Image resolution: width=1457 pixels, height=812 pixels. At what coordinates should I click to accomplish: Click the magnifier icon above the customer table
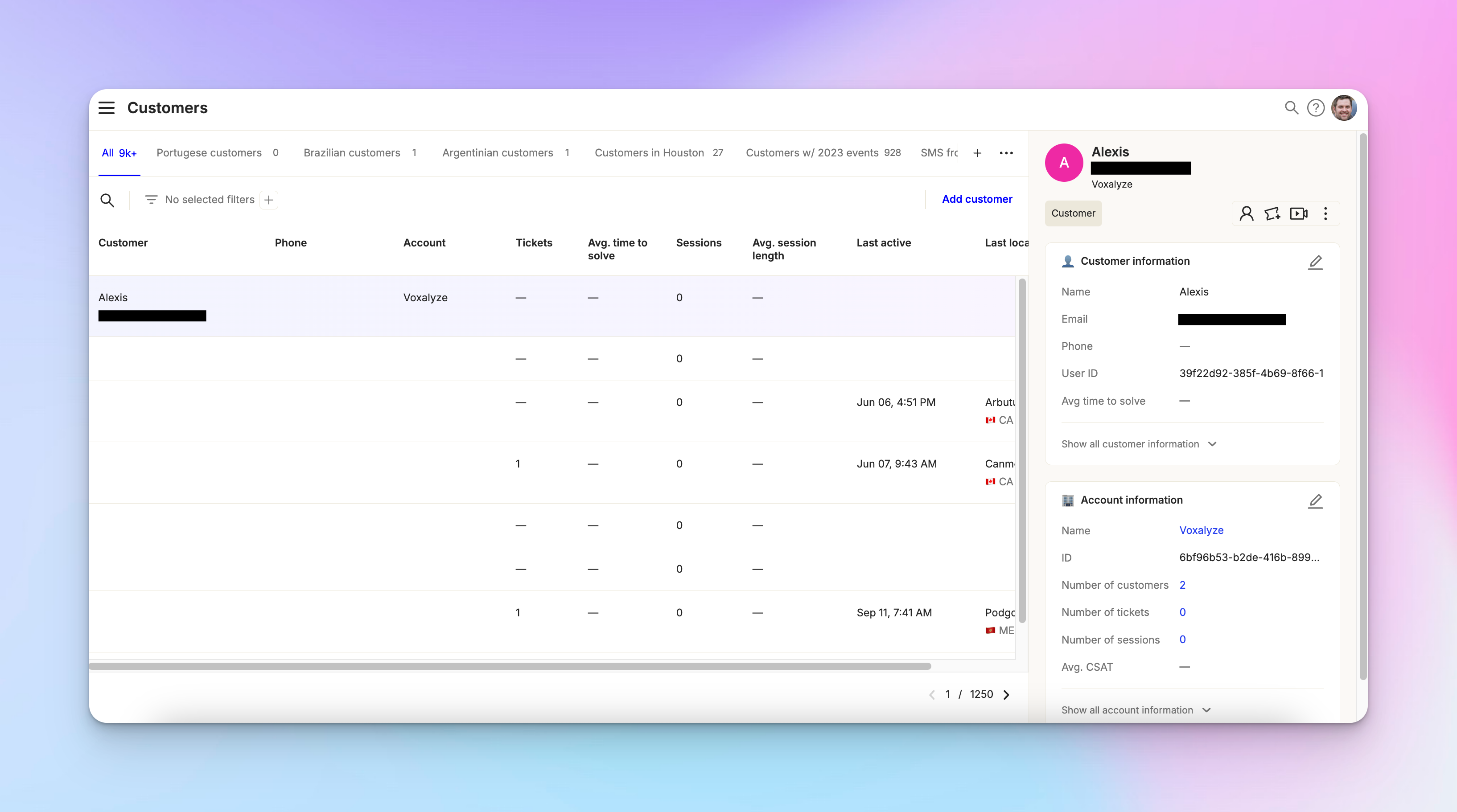107,200
